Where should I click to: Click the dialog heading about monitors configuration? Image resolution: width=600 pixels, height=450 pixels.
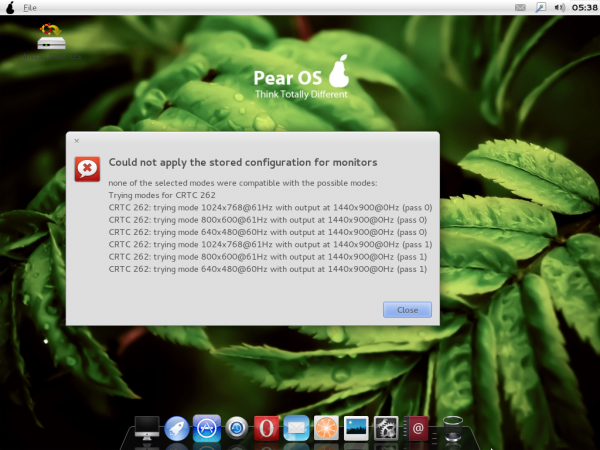(x=243, y=162)
